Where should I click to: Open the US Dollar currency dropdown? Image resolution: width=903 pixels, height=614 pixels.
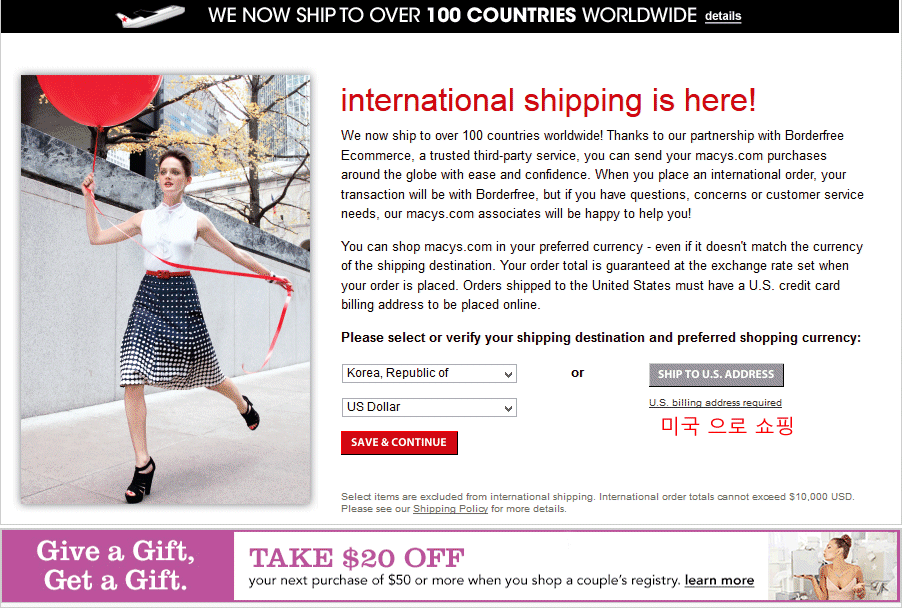429,407
